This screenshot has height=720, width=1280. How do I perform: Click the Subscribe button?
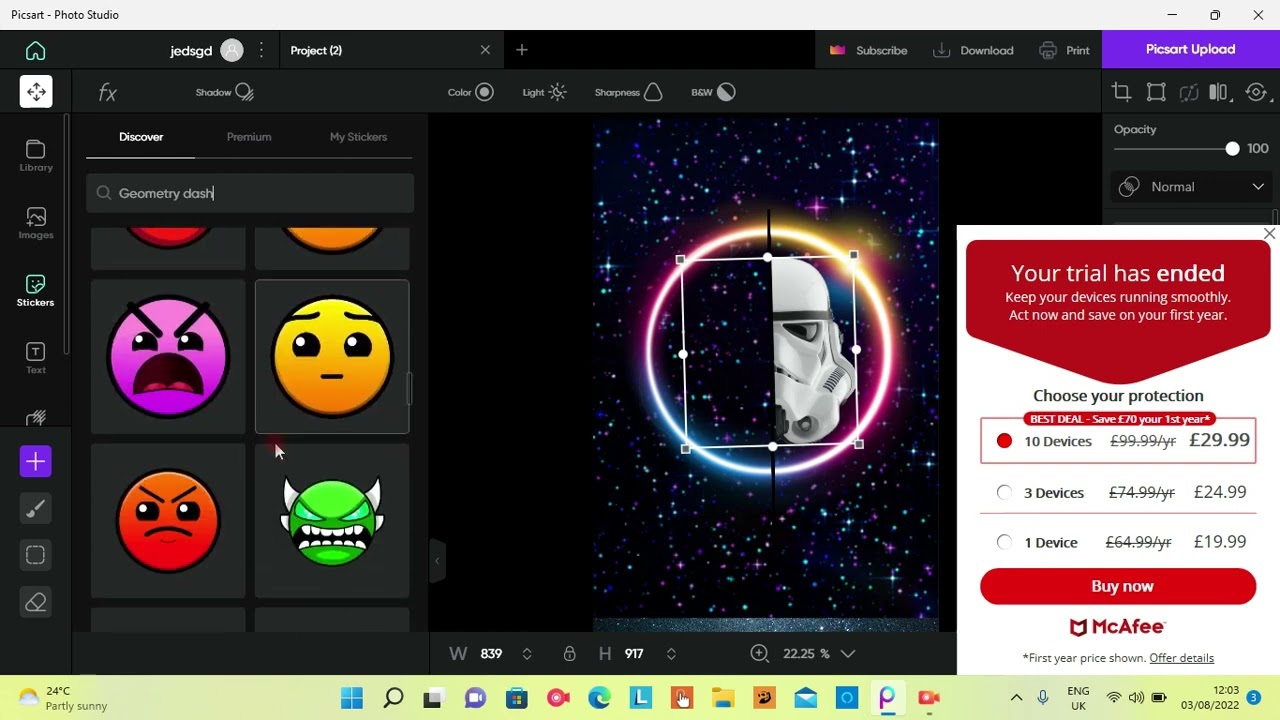[x=869, y=50]
